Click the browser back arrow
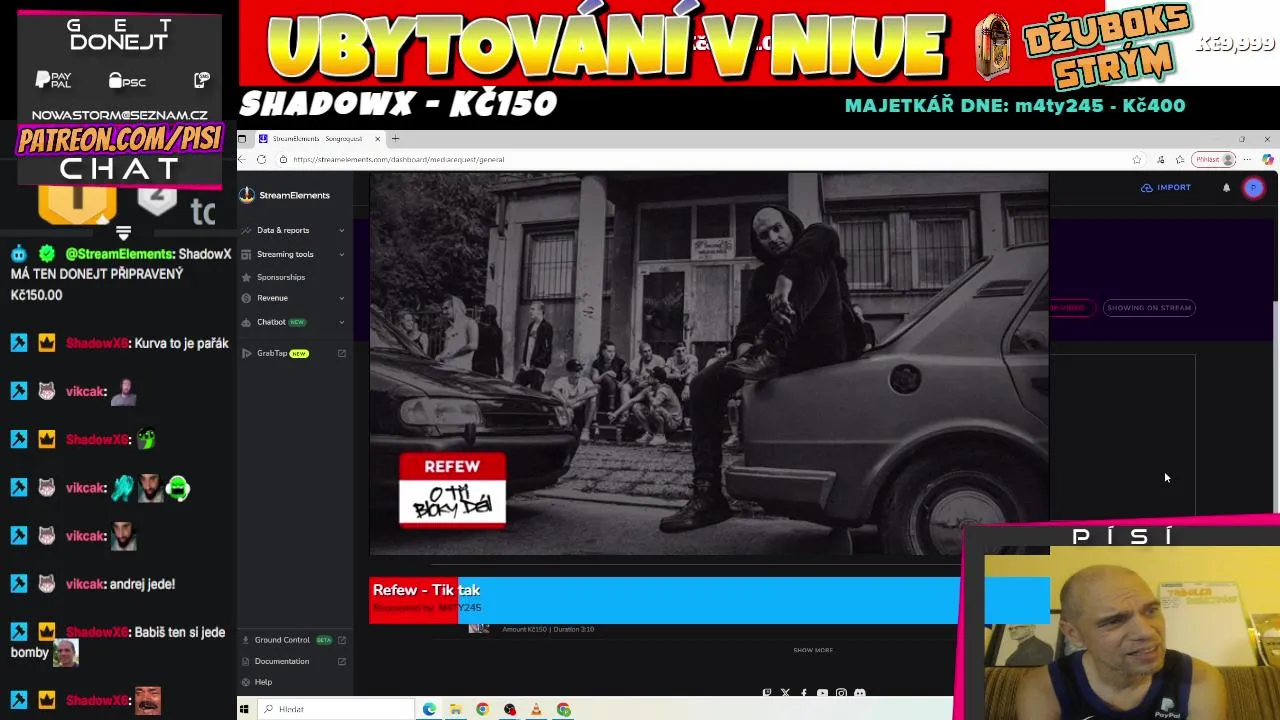The width and height of the screenshot is (1280, 720). point(242,159)
